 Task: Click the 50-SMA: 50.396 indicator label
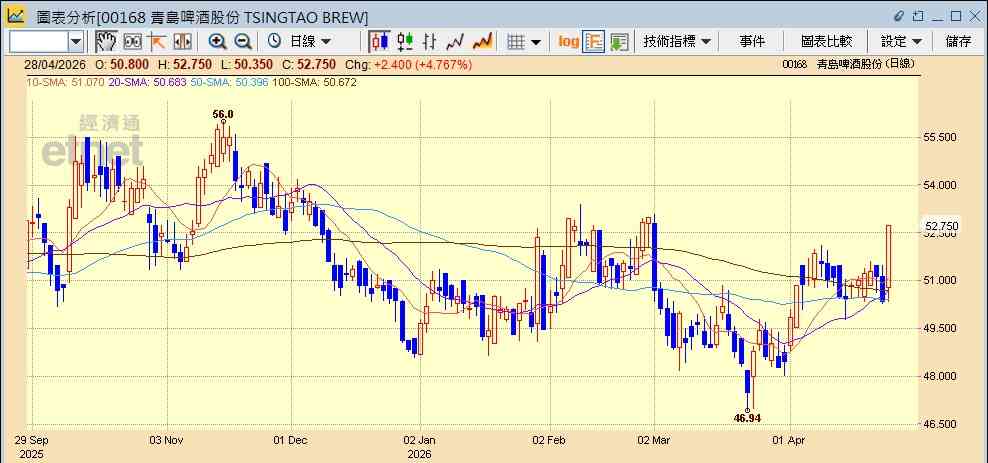point(231,82)
